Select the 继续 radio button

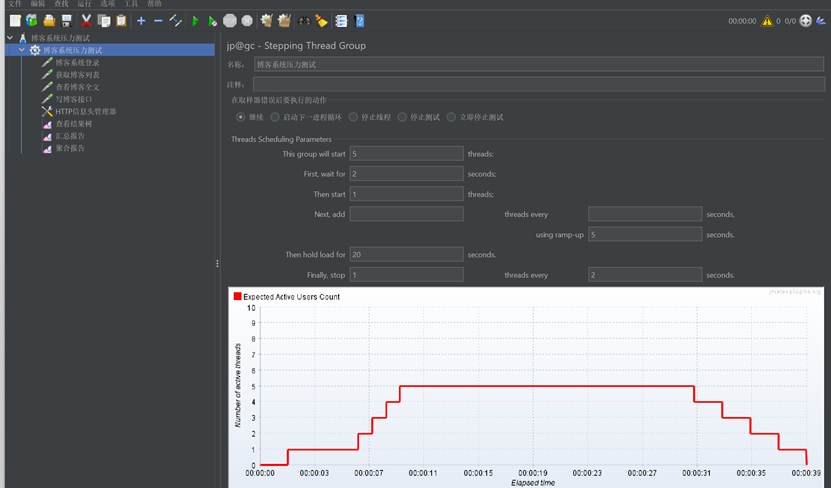coord(241,117)
